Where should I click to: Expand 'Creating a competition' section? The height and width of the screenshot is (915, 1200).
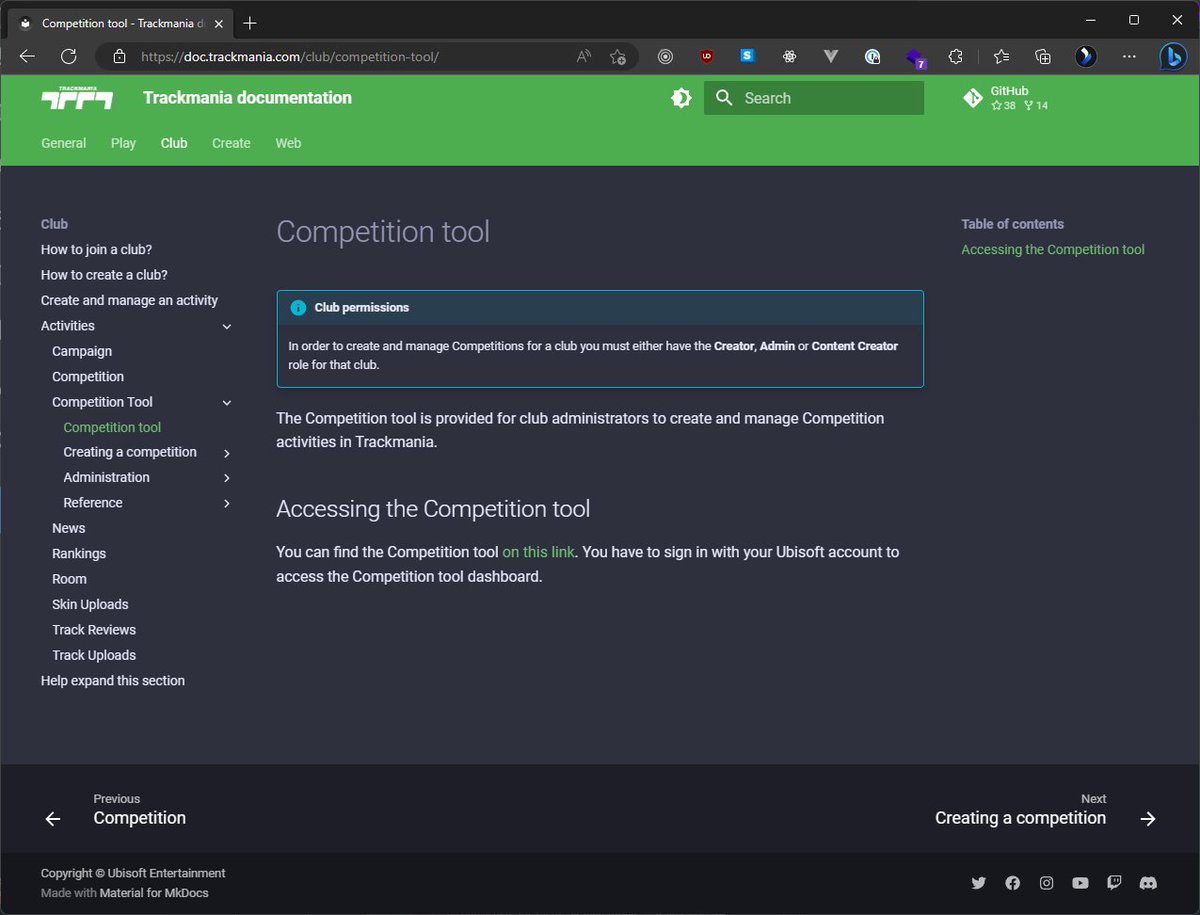click(227, 453)
